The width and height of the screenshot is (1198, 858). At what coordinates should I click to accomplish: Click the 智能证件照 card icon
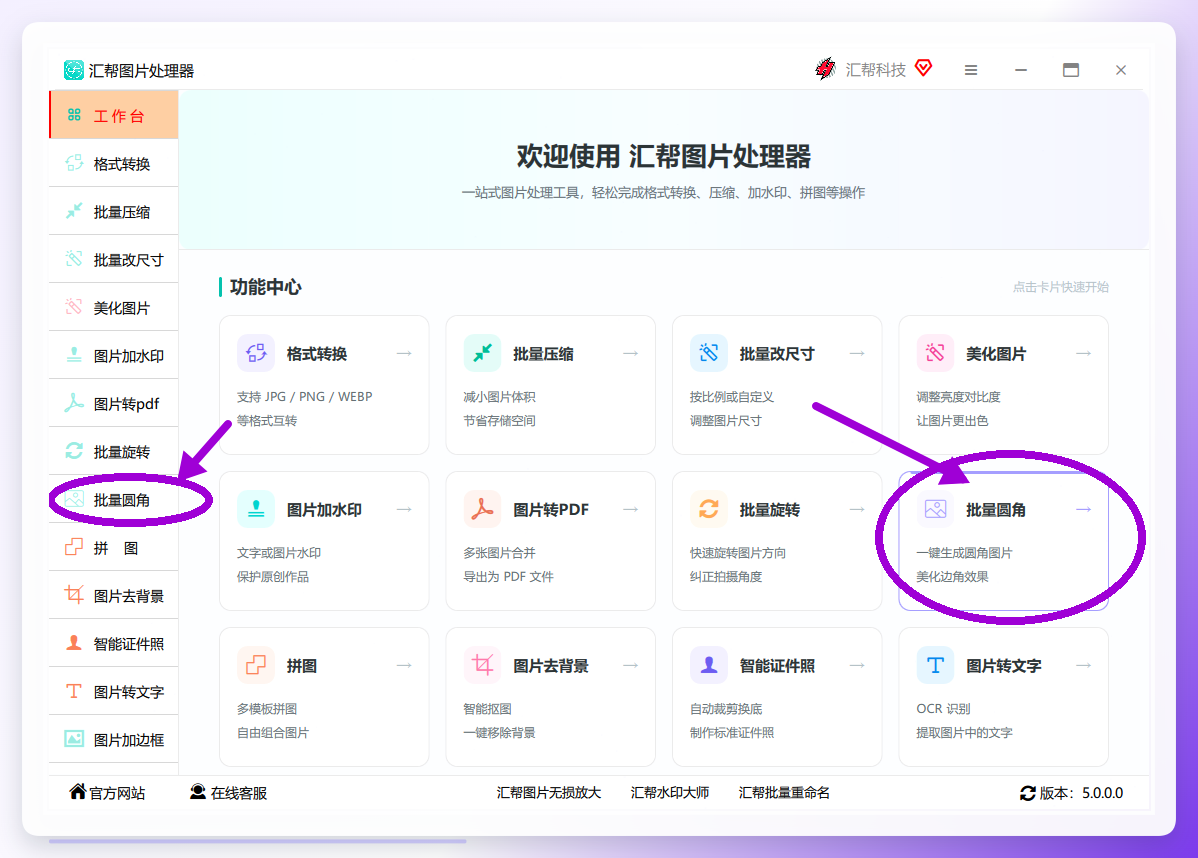point(709,665)
